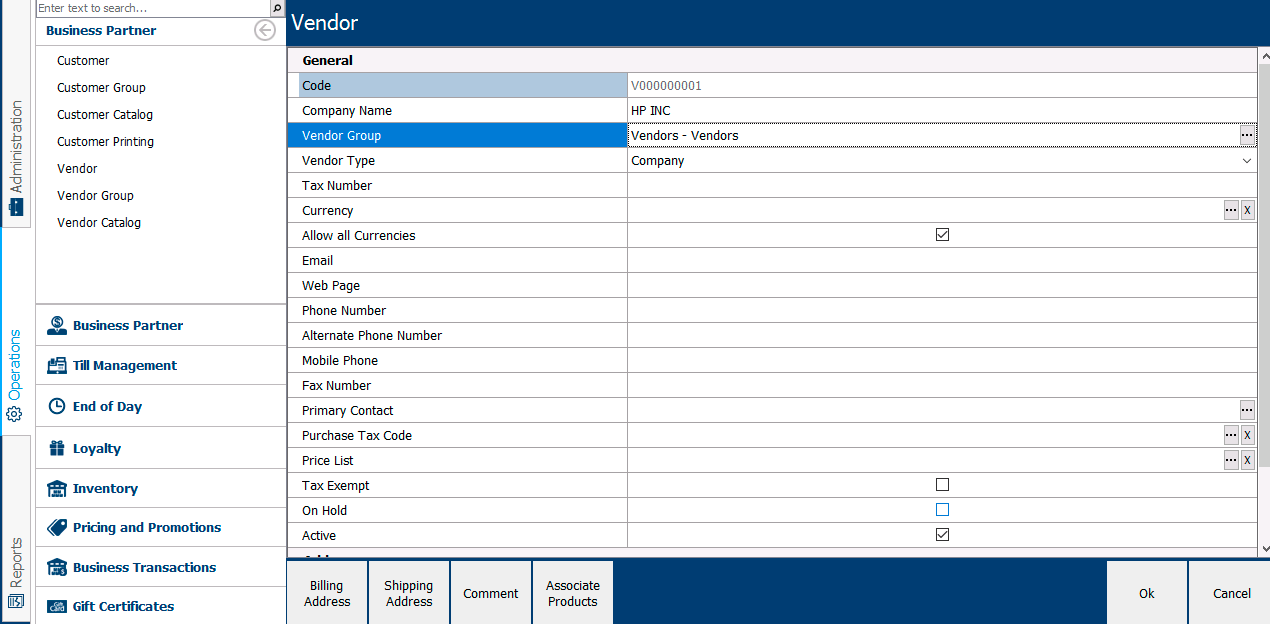Click the Operations gear icon
Image resolution: width=1270 pixels, height=624 pixels.
coord(15,413)
